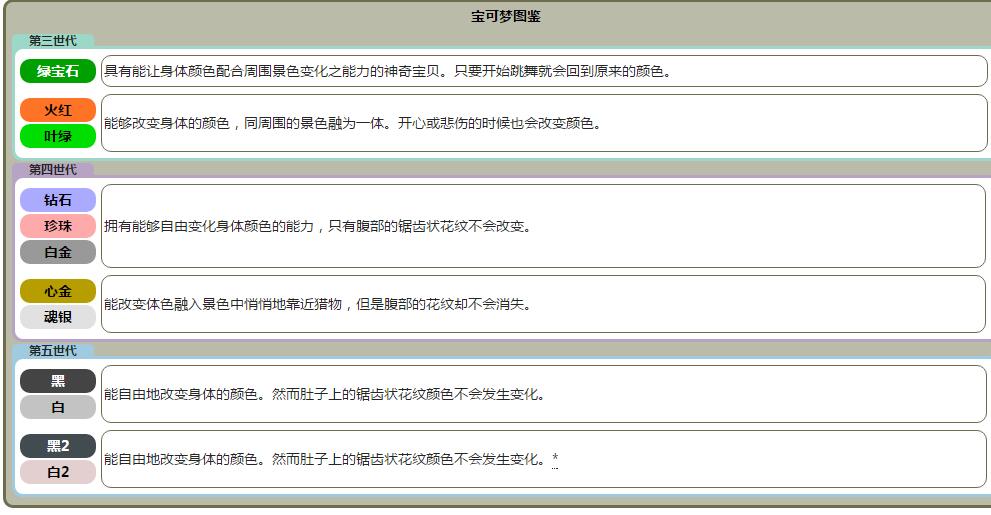Click the 第四世代 generation heading
This screenshot has height=515, width=991.
[52, 169]
